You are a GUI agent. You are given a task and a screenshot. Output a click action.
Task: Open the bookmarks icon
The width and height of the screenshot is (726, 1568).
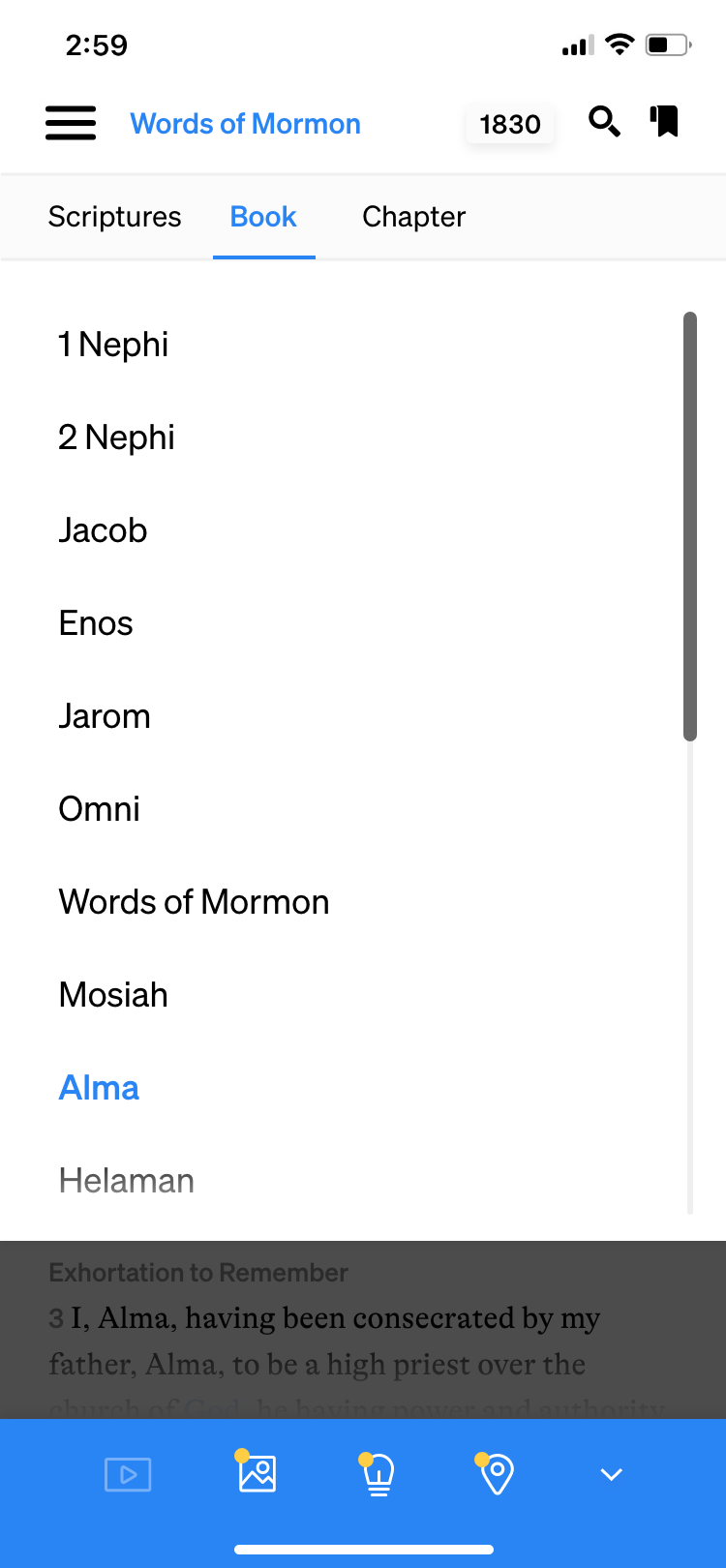pyautogui.click(x=665, y=122)
